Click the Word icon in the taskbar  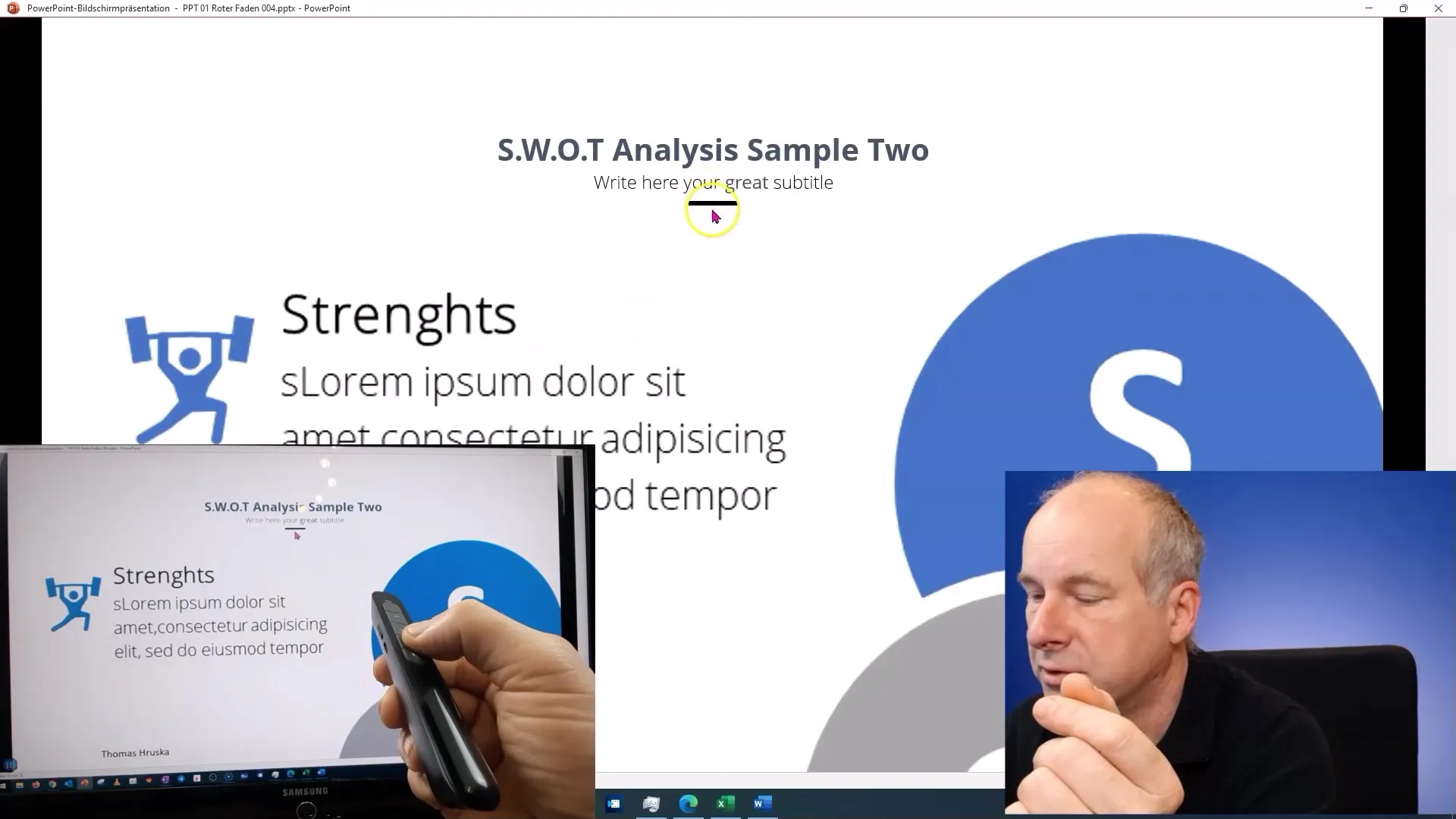click(x=763, y=804)
